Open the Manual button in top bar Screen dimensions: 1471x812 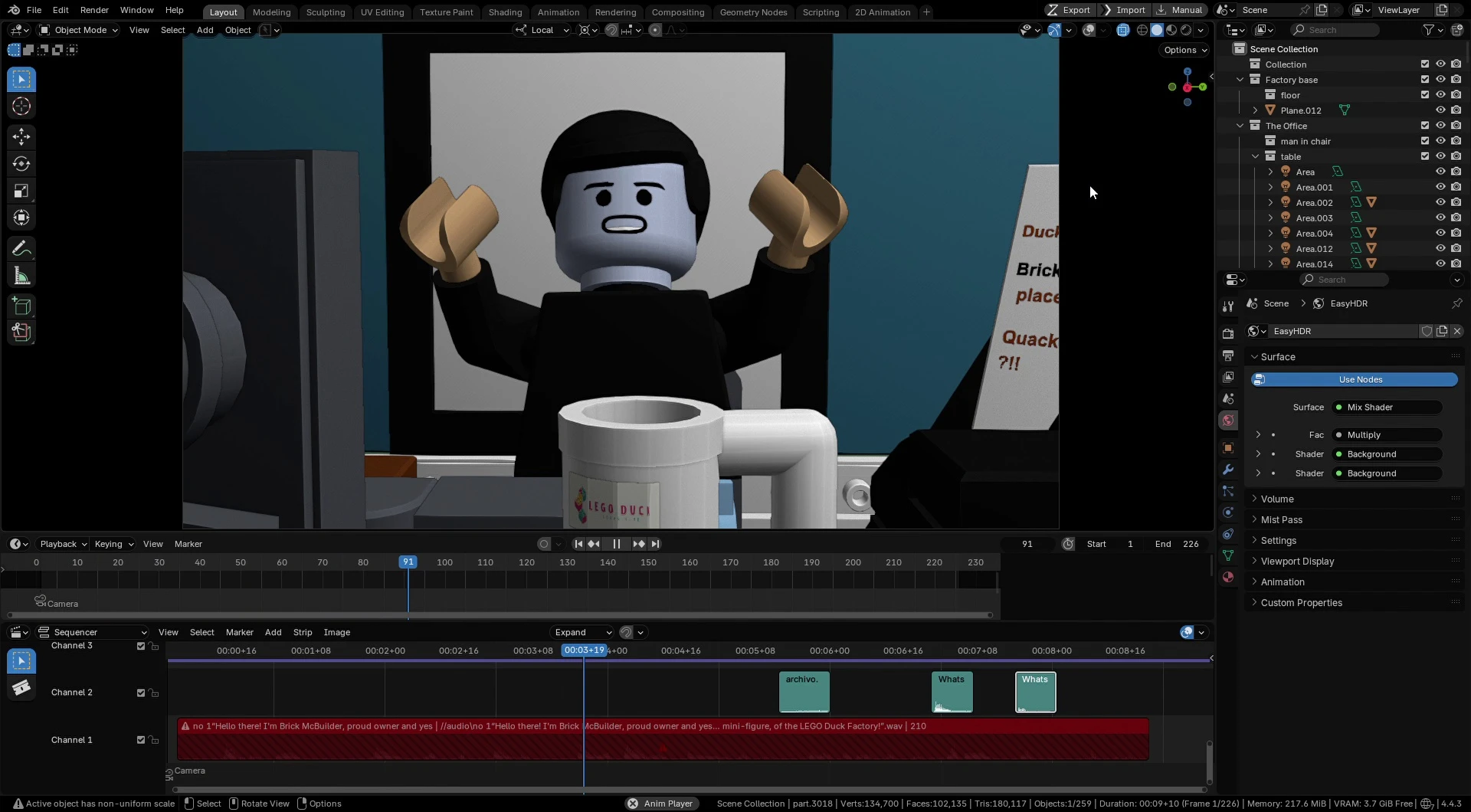(x=1180, y=10)
